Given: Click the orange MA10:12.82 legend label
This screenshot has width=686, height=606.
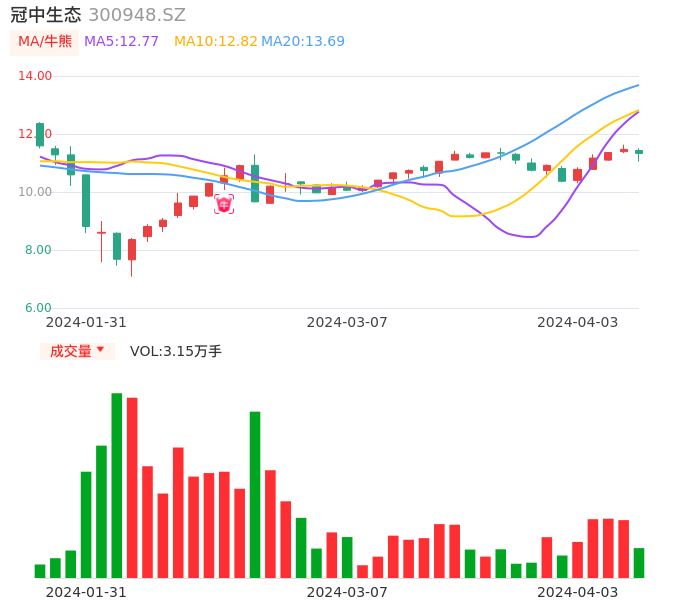Looking at the screenshot, I should click(215, 41).
